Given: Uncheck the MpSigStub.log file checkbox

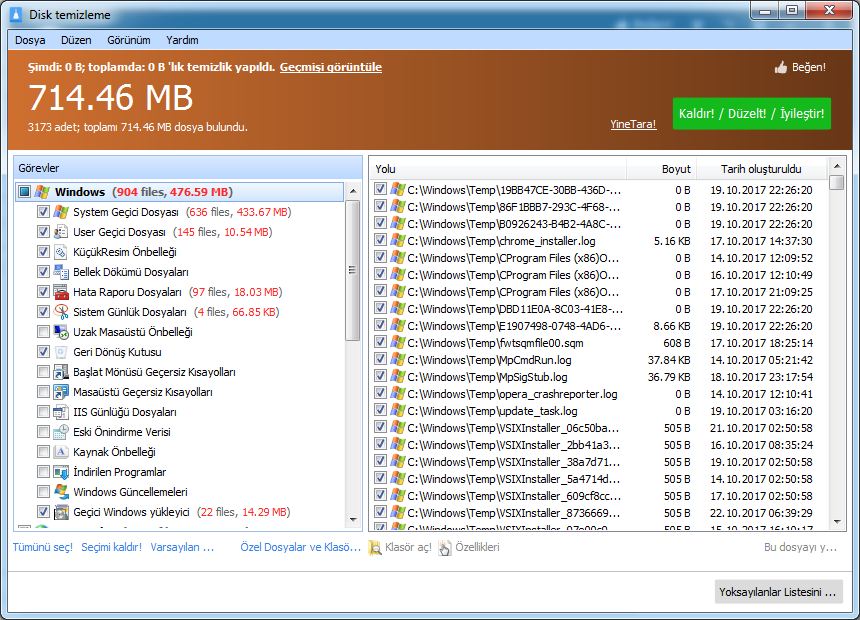Looking at the screenshot, I should [x=380, y=376].
